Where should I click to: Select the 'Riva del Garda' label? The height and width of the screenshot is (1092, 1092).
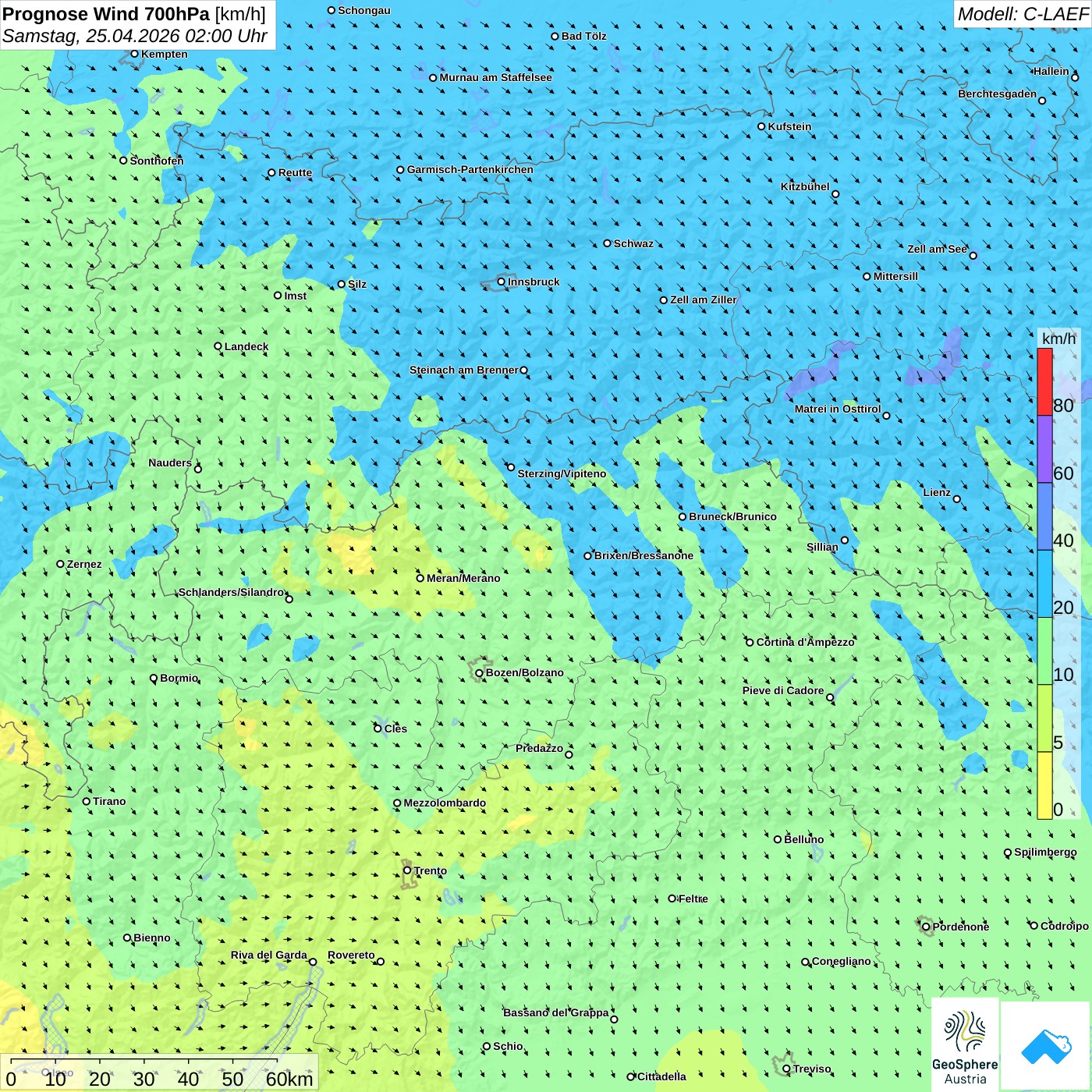point(269,955)
